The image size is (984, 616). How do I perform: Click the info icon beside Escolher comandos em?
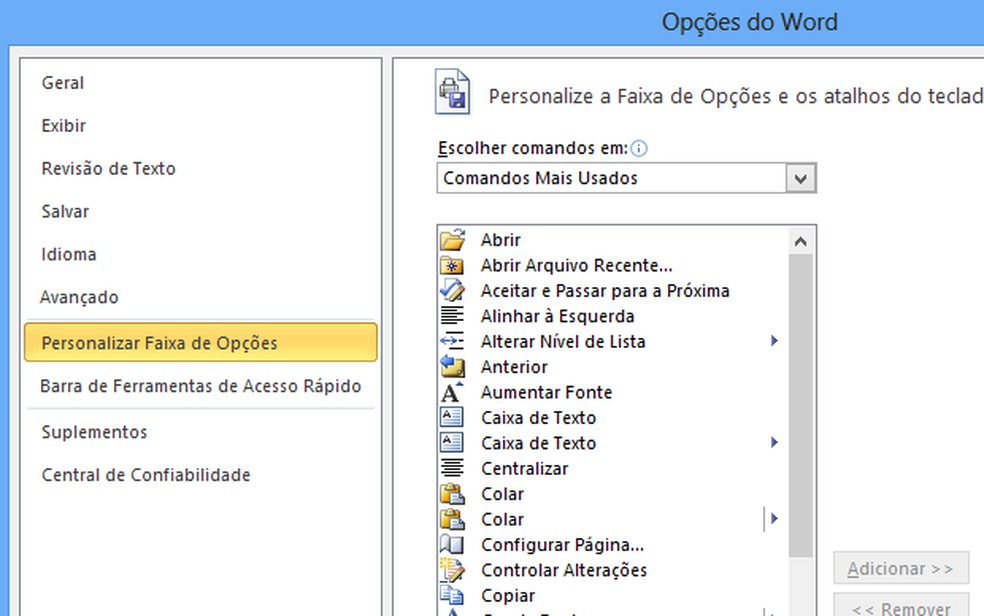click(639, 147)
